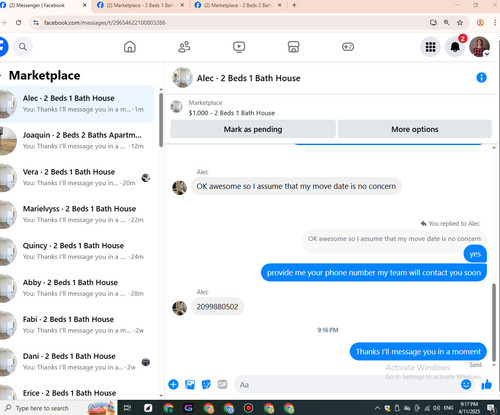Screen dimensions: 500x415
Task: Open Erice conversation
Action: tap(77, 392)
